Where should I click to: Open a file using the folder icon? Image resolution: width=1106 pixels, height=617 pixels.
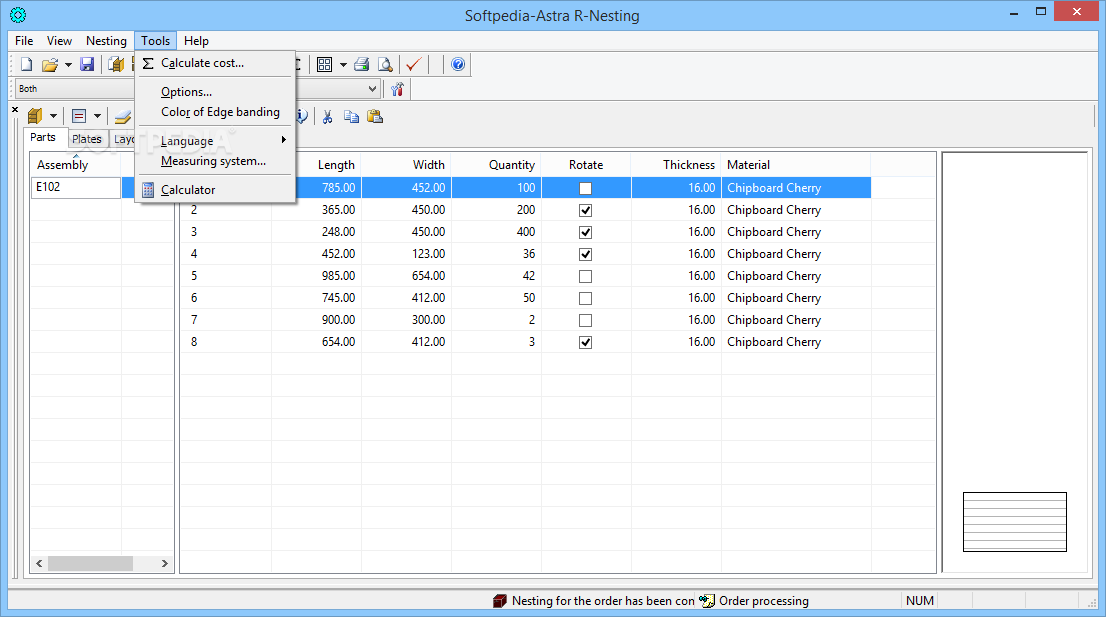click(x=49, y=65)
